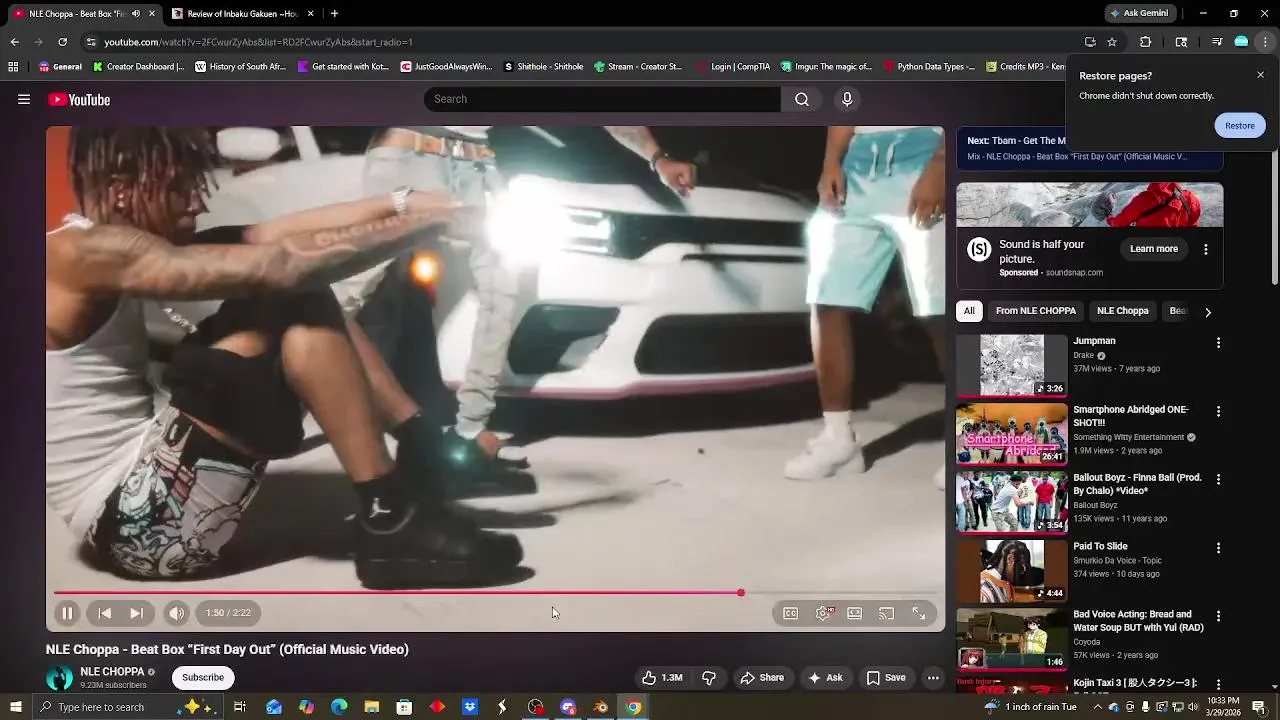Open NLE CHOPPA channel avatar
Screen dimensions: 1280x720
tap(59, 678)
